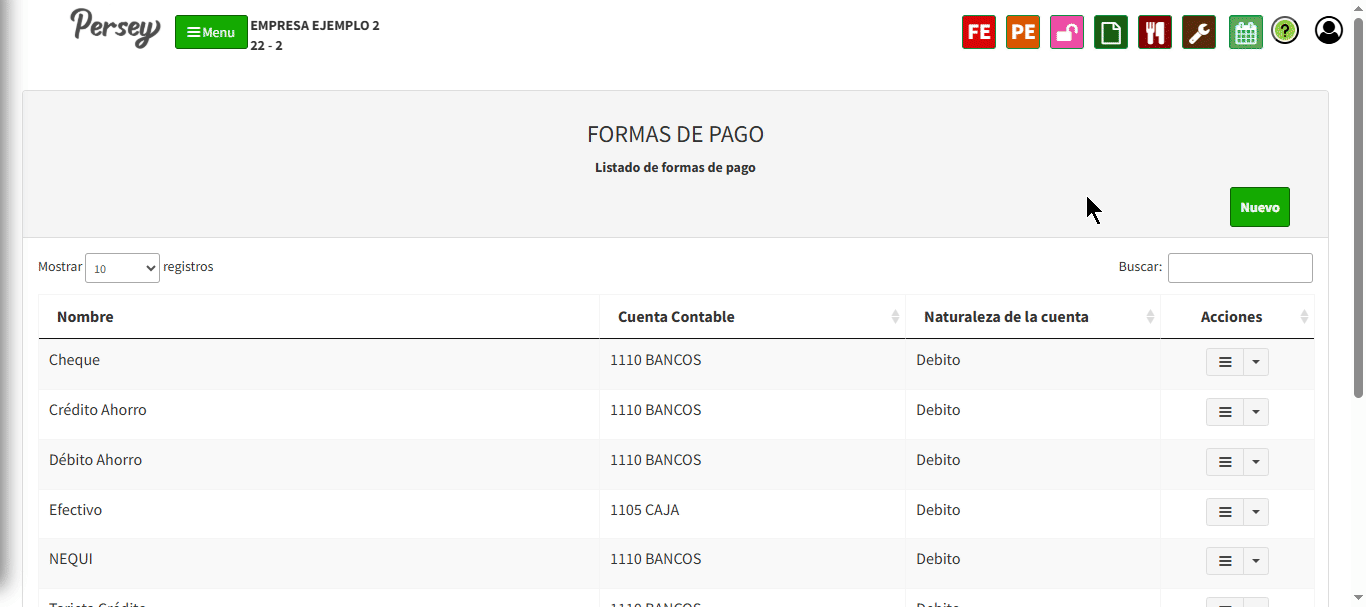Click the Nuevo button

[x=1260, y=207]
